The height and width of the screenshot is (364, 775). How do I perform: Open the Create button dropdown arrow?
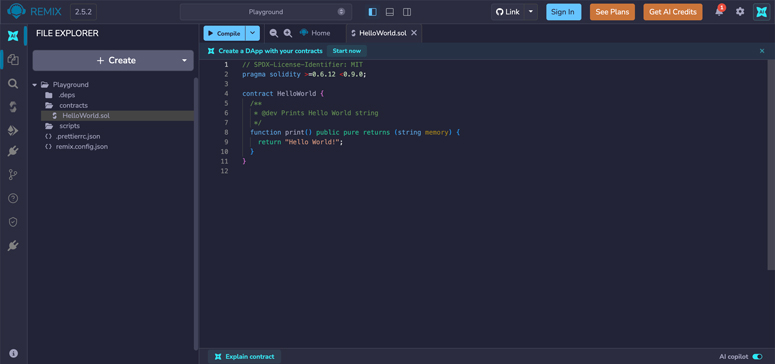coord(184,60)
